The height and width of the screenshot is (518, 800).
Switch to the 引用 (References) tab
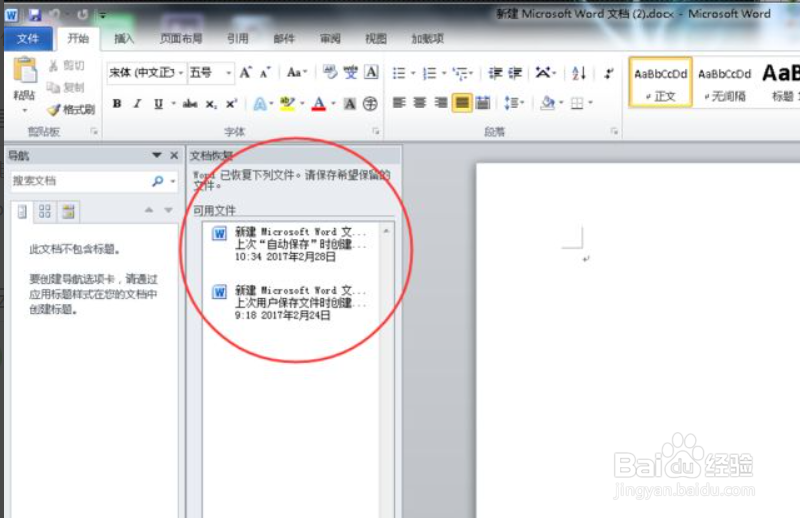(237, 39)
